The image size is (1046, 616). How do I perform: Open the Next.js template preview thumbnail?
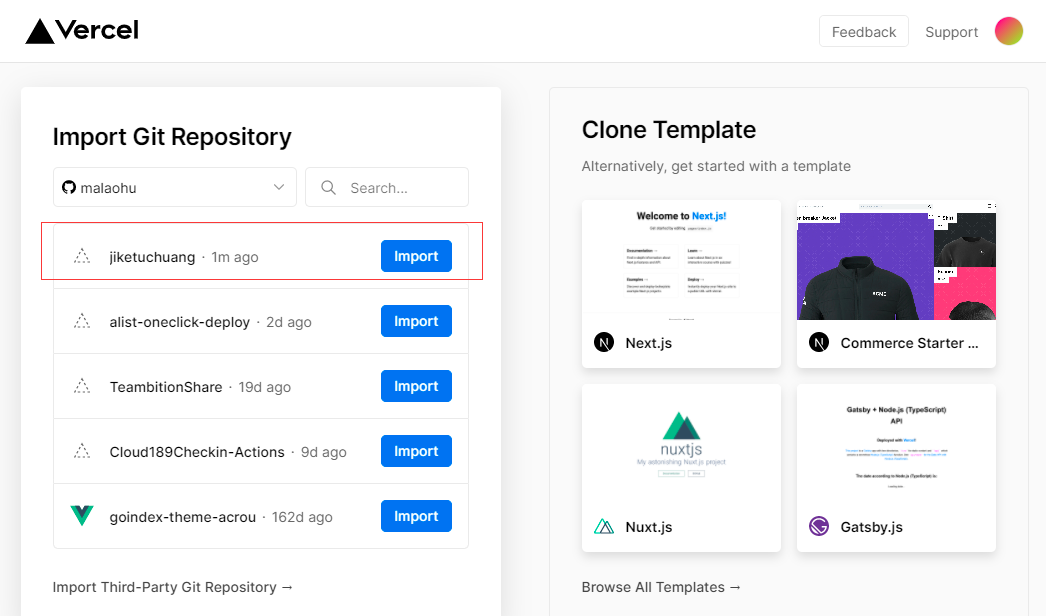coord(681,260)
